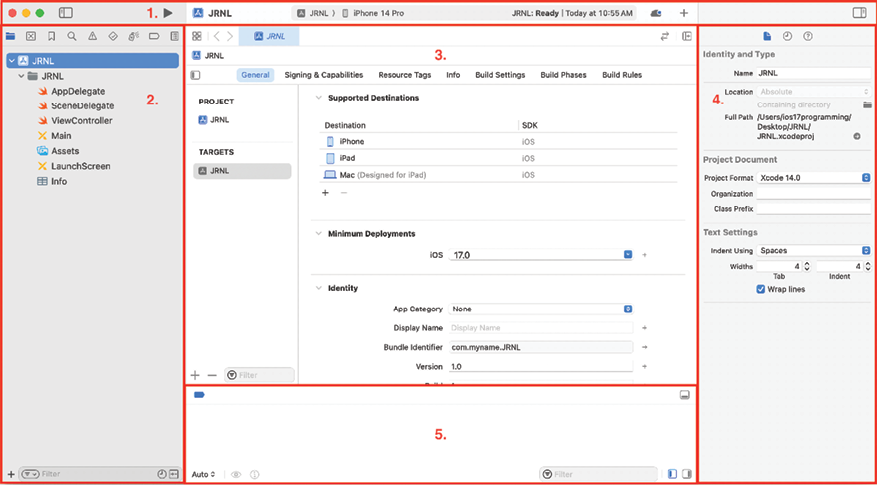Switch to Signing & Capabilities tab
This screenshot has width=877, height=485.
(324, 75)
